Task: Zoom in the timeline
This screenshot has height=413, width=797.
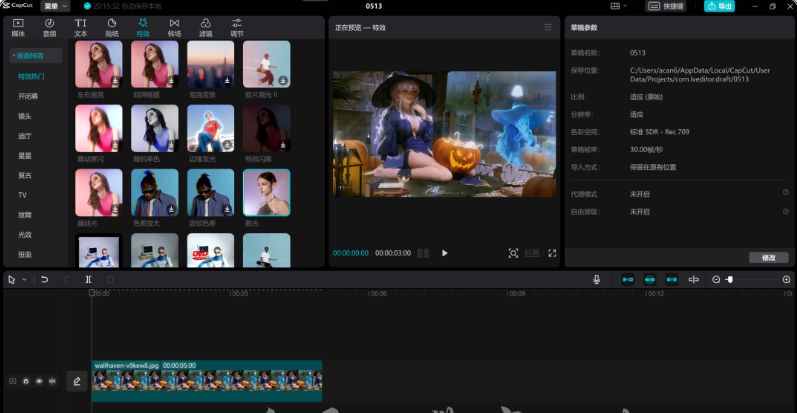Action: click(x=786, y=279)
